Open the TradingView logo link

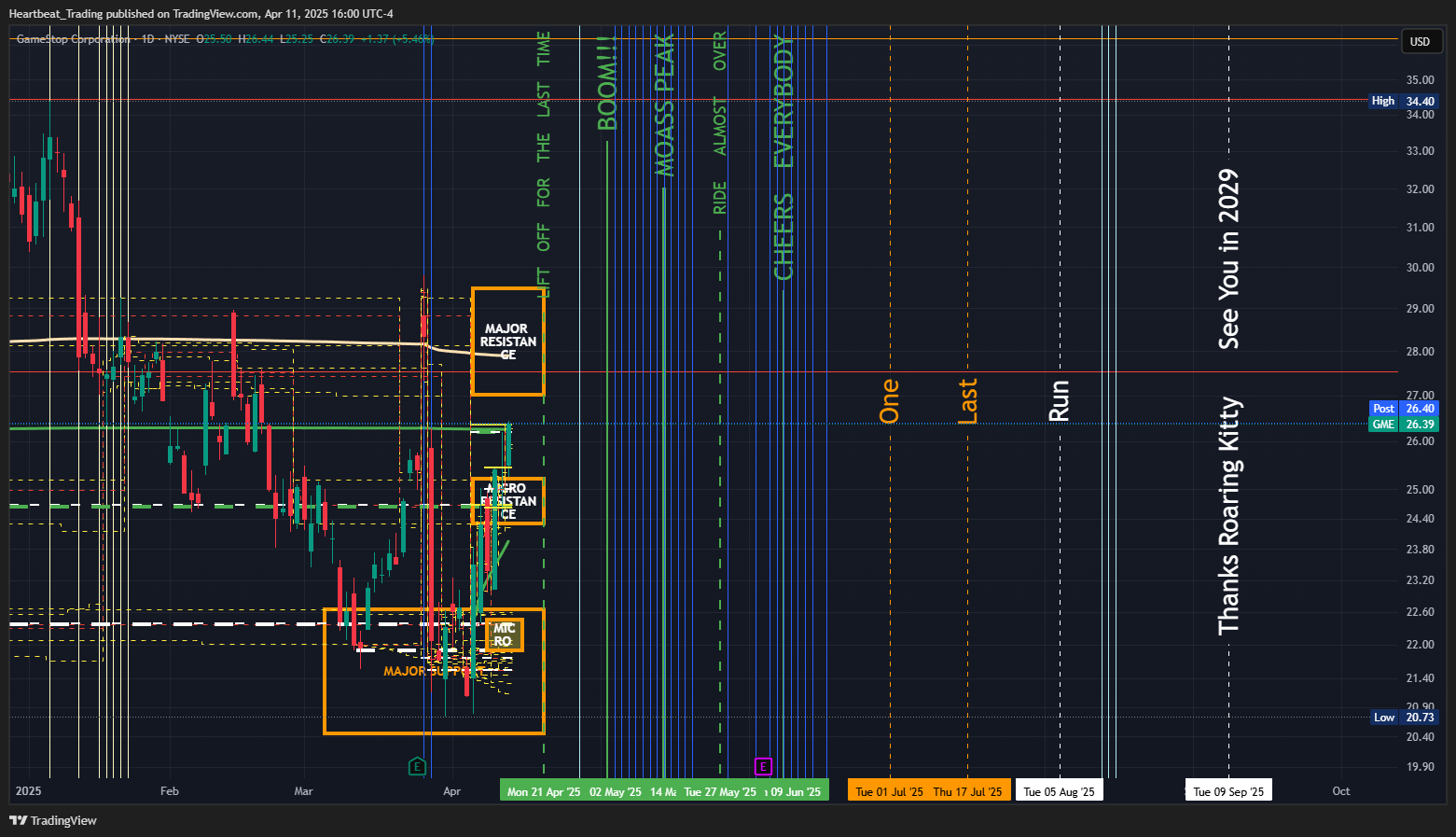tap(53, 820)
